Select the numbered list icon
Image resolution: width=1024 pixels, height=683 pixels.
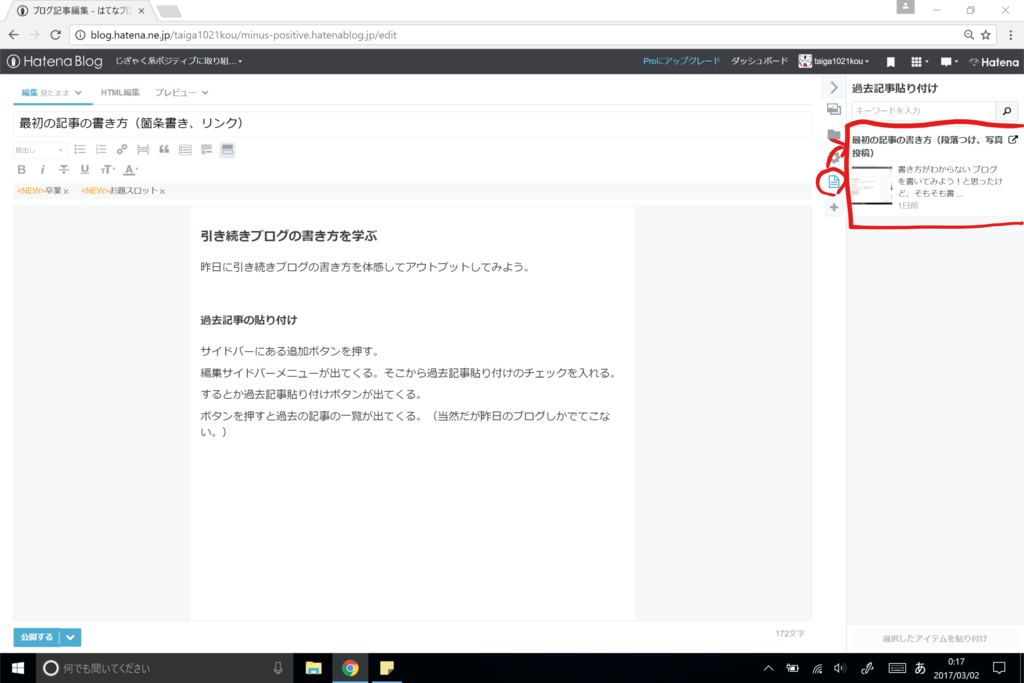click(x=100, y=148)
